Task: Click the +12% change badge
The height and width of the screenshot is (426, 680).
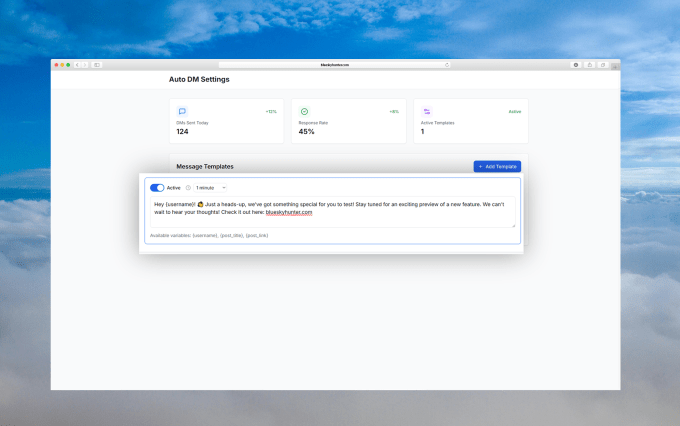Action: [x=271, y=111]
